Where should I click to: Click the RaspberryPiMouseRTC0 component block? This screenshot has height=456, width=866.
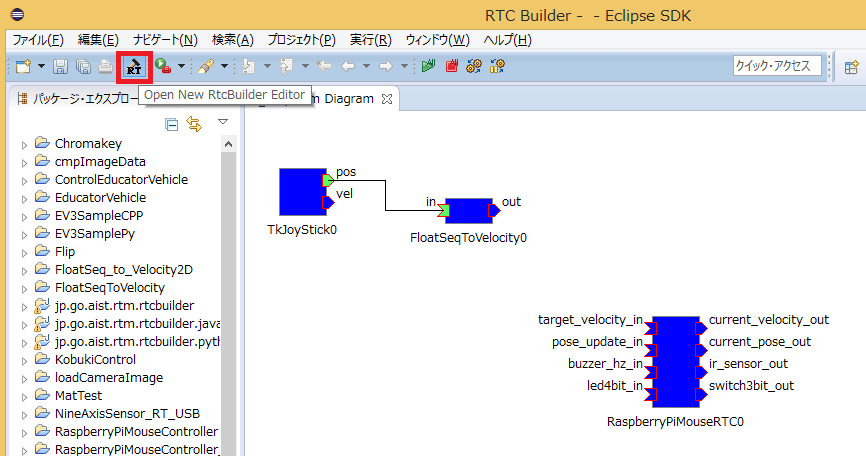(675, 361)
